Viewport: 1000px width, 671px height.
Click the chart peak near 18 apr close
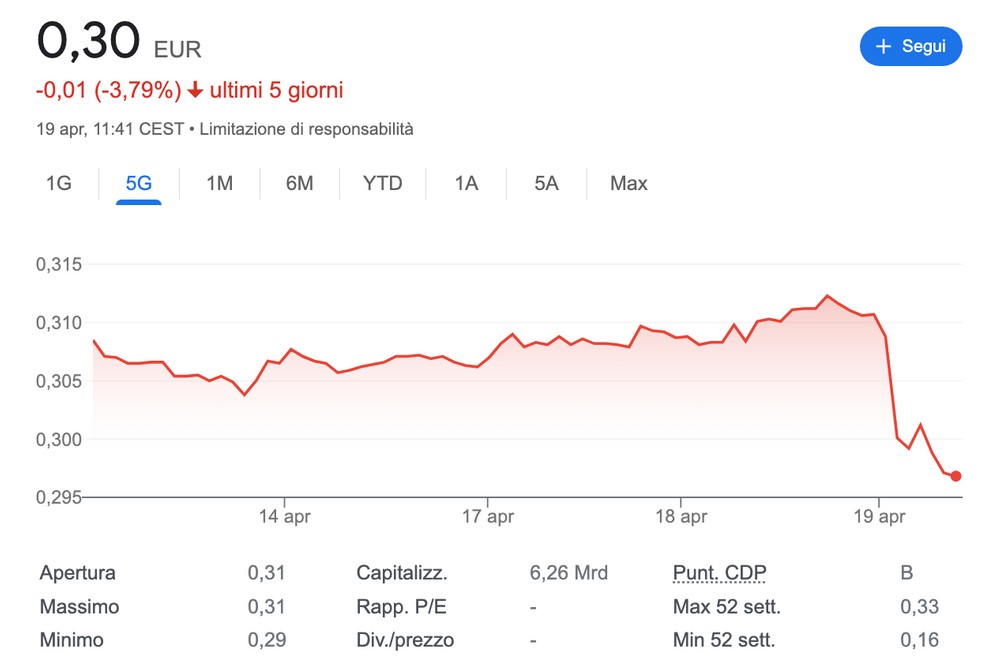(x=827, y=295)
